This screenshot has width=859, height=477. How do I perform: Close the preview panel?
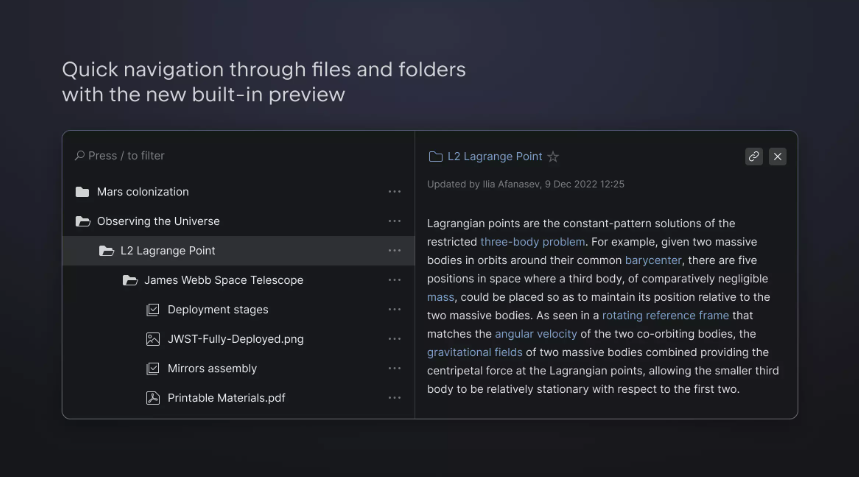tap(778, 156)
